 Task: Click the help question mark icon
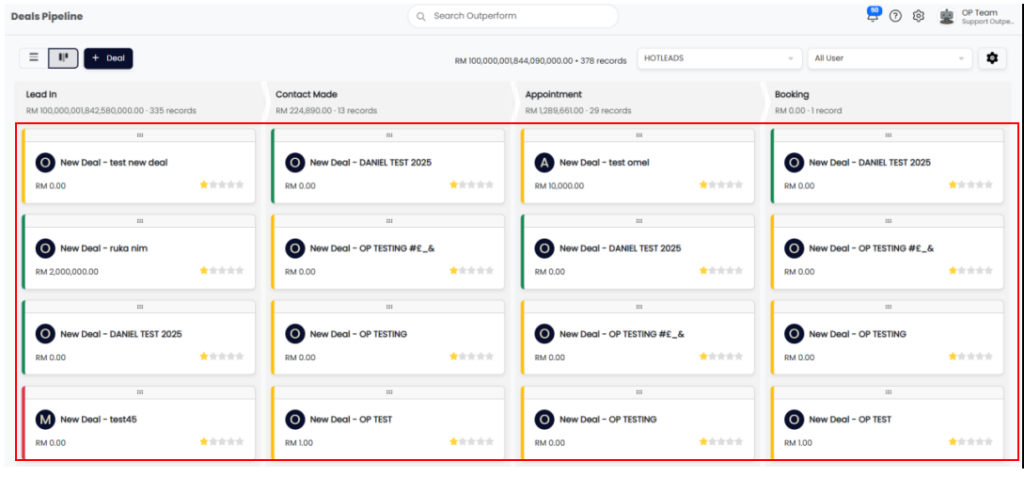[895, 16]
